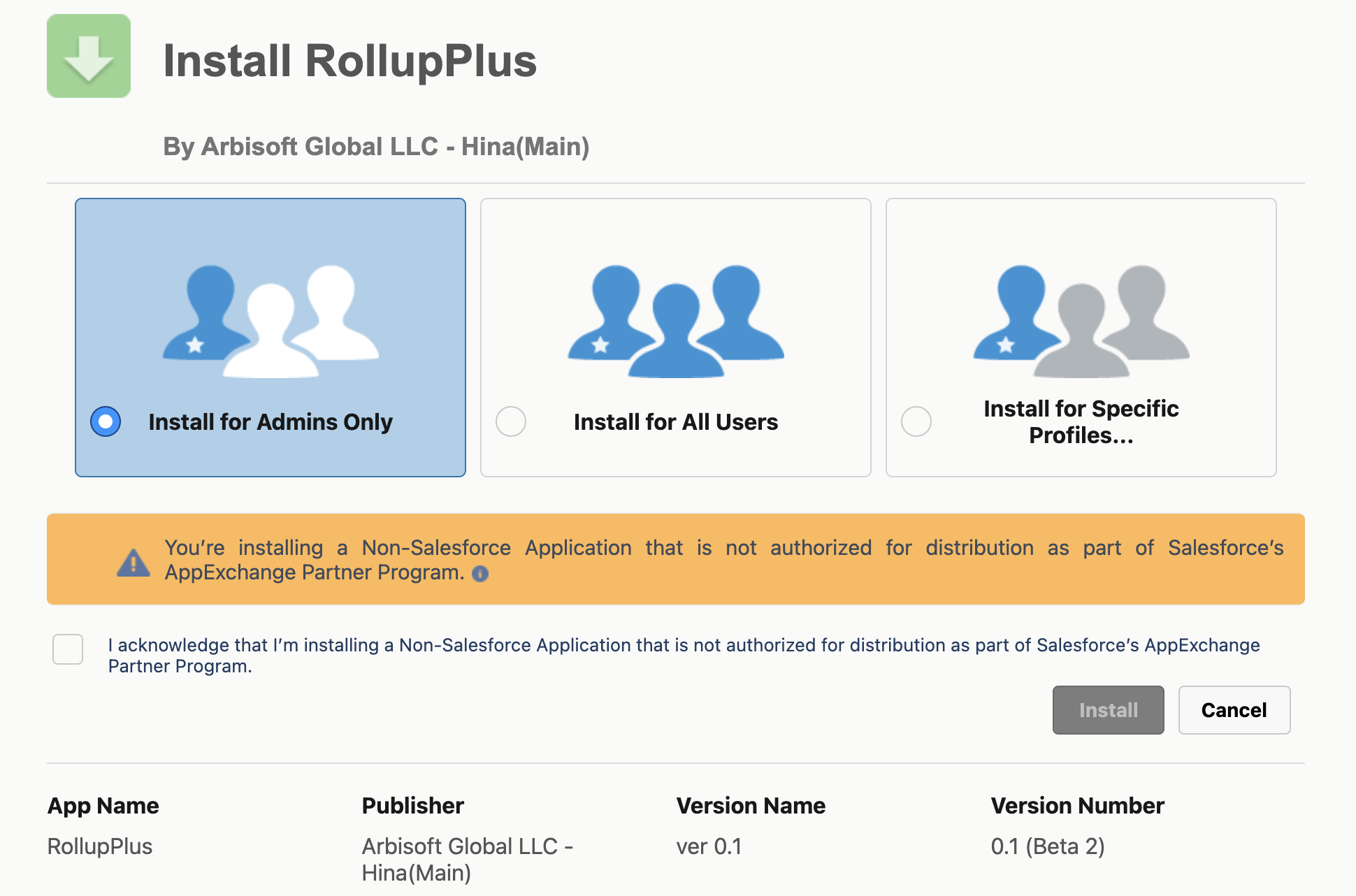
Task: Click the 0.1 (Beta 2) value
Action: tap(1048, 846)
